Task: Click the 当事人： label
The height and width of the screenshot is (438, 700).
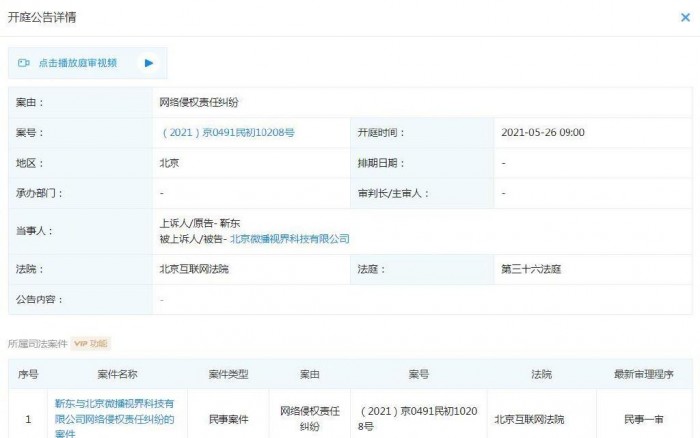Action: (34, 231)
